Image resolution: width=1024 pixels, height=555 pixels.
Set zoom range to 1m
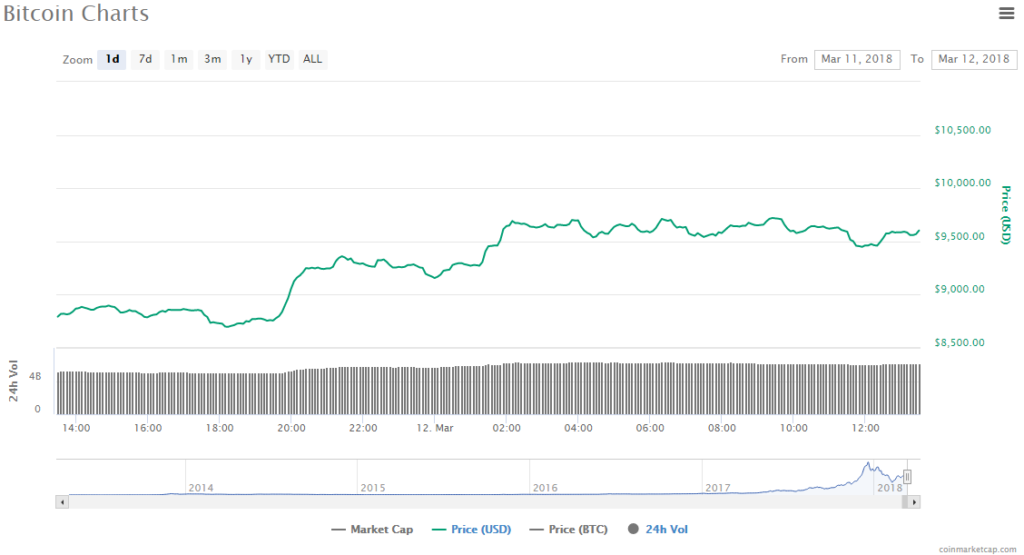point(178,59)
